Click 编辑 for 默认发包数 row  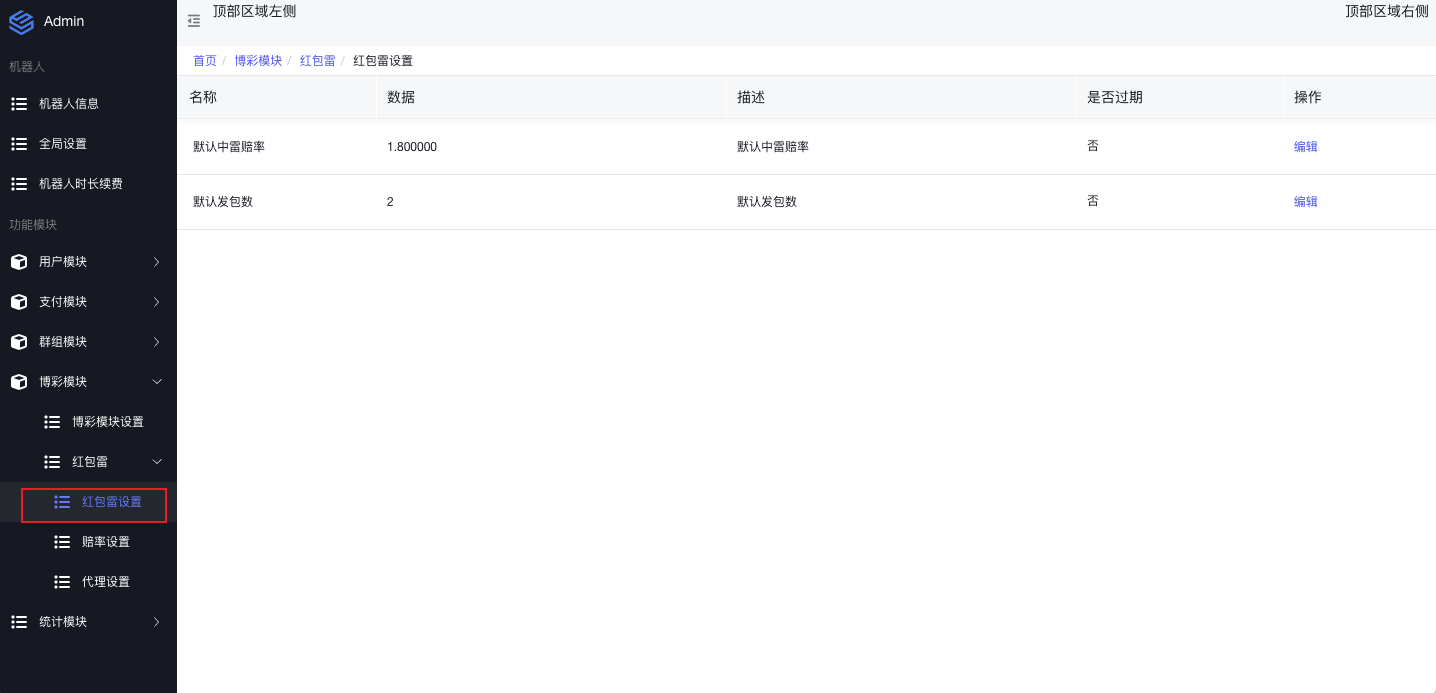(x=1305, y=202)
